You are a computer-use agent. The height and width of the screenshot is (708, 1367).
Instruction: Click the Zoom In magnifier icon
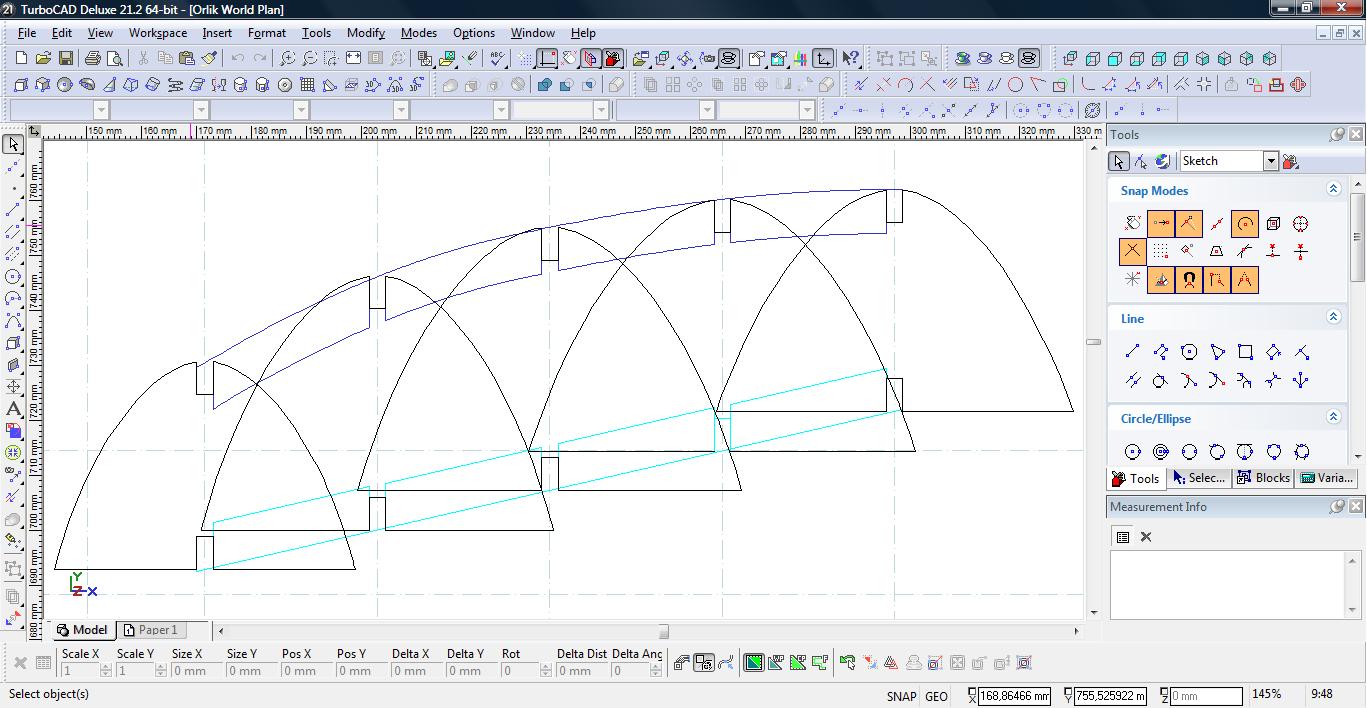click(x=287, y=59)
